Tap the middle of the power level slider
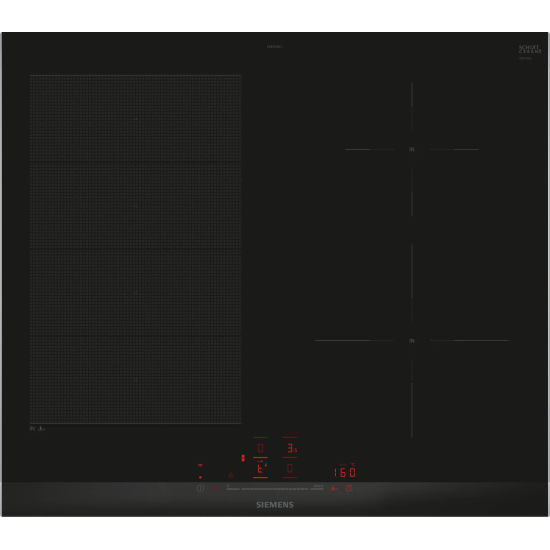This screenshot has width=550, height=550. pyautogui.click(x=275, y=488)
